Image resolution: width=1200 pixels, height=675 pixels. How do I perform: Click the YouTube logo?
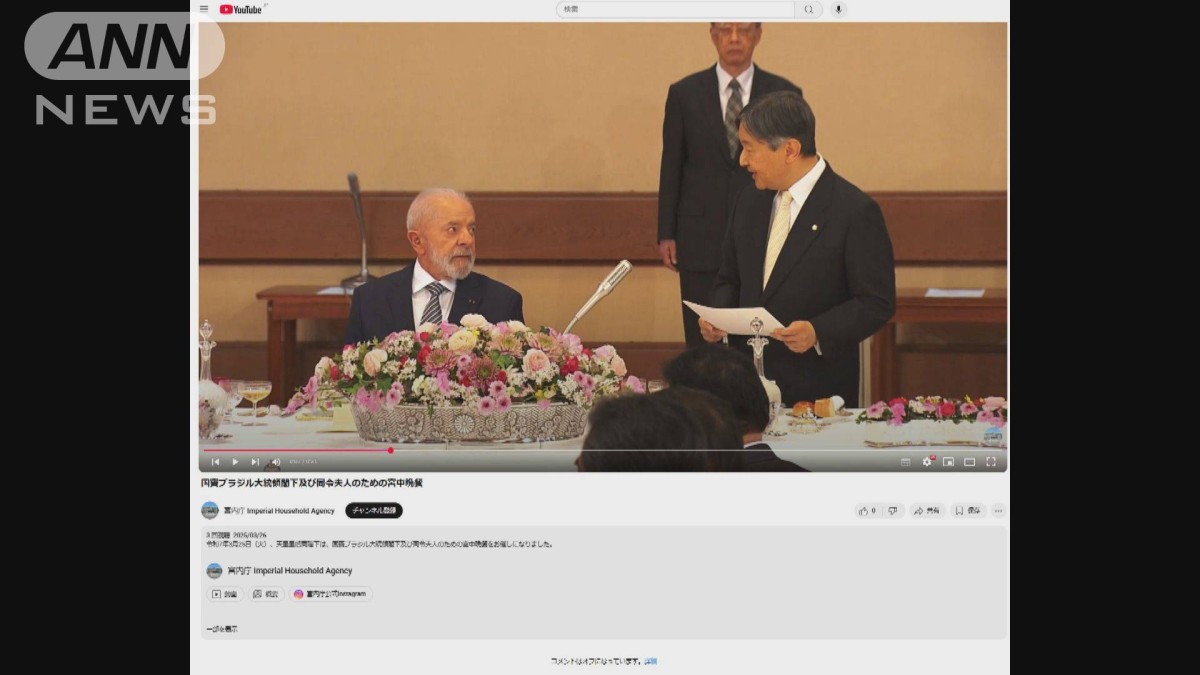click(241, 9)
